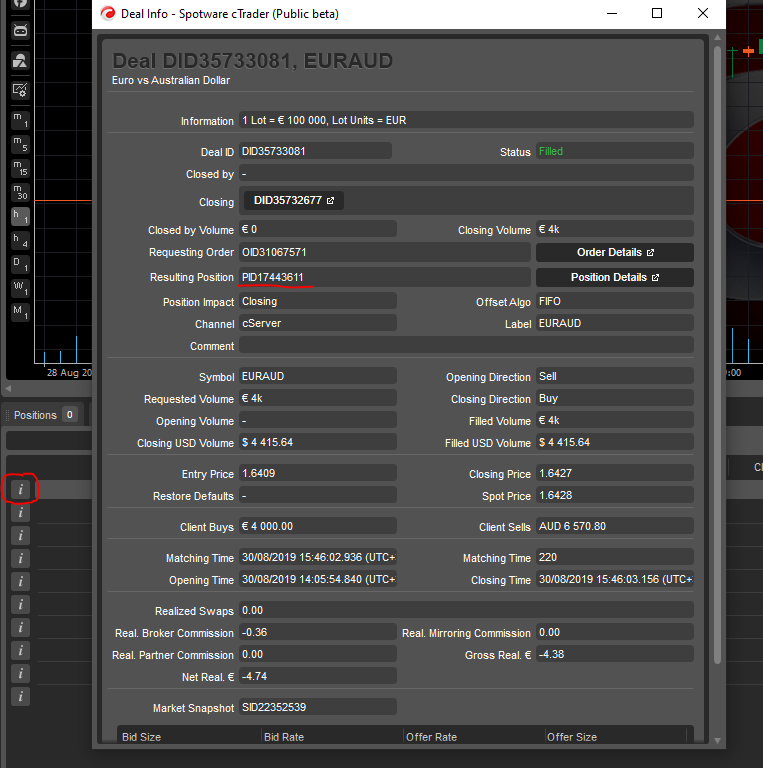This screenshot has height=768, width=763.
Task: Select the M1 monthly timeframe
Action: click(x=20, y=312)
